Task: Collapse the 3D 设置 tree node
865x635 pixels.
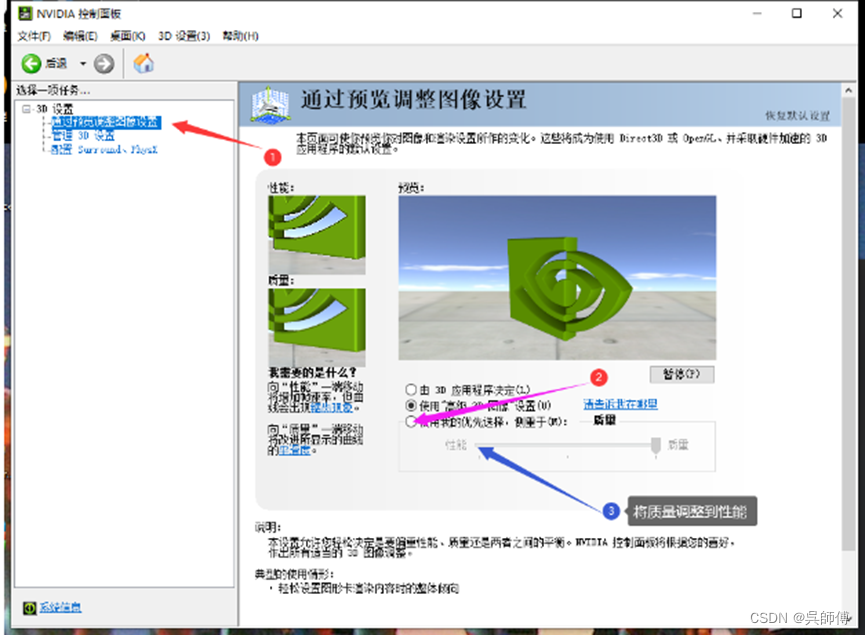Action: click(26, 109)
